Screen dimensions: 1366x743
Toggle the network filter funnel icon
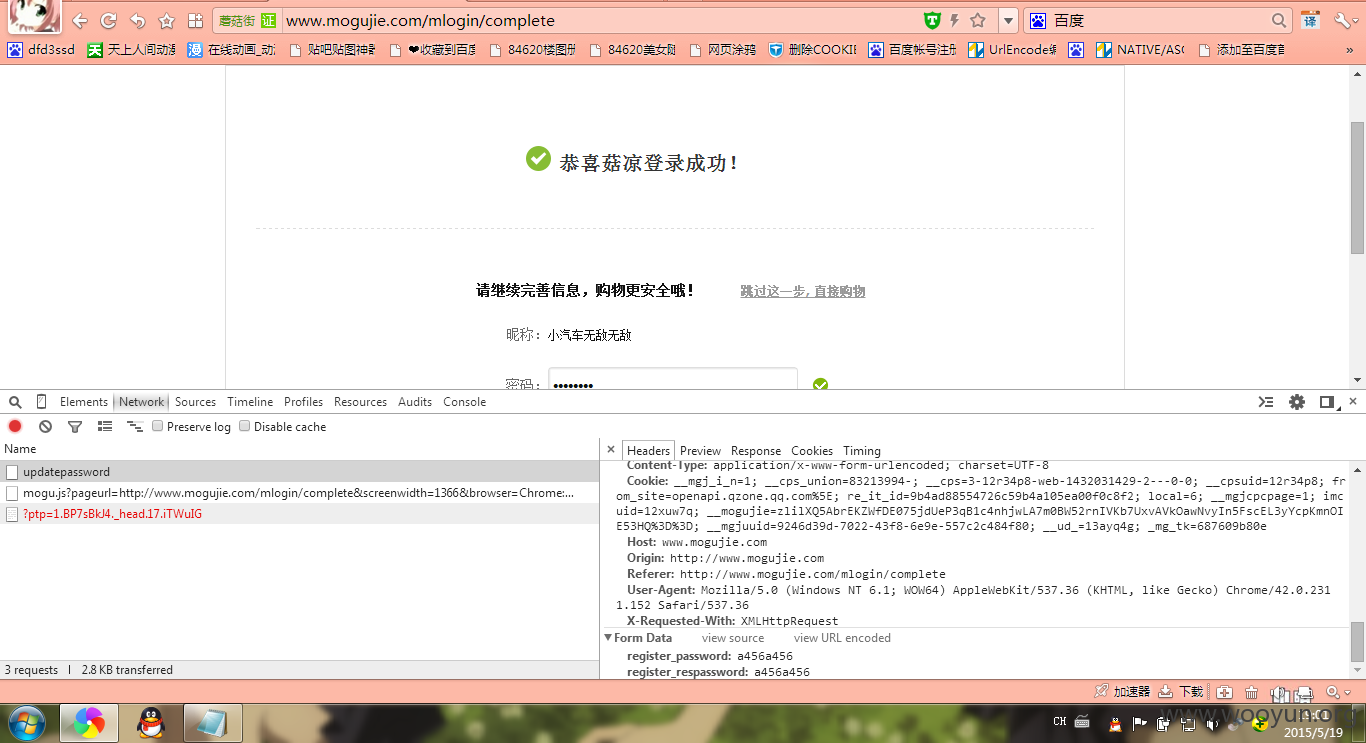(x=74, y=426)
